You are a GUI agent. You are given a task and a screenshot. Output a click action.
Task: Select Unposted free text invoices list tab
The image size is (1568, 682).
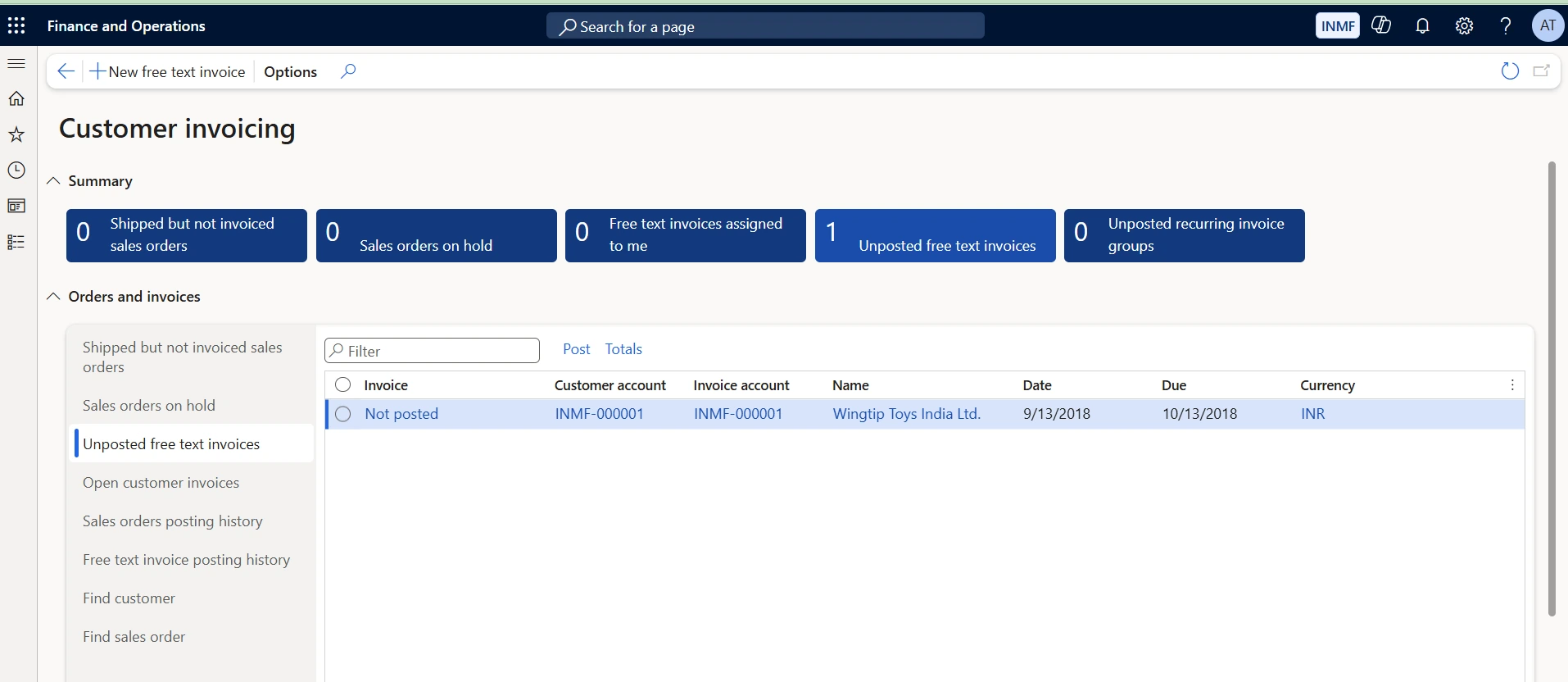click(191, 443)
